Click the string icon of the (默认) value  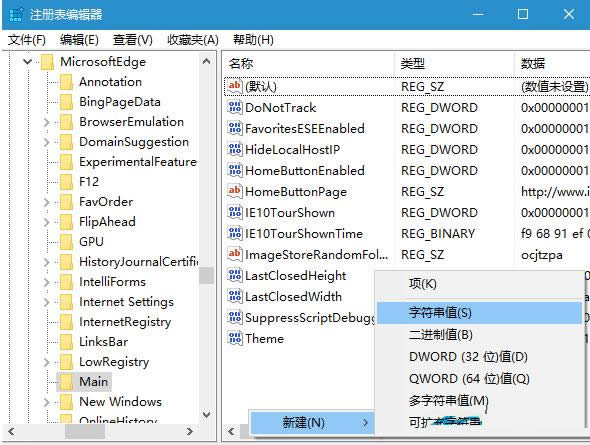click(x=234, y=86)
